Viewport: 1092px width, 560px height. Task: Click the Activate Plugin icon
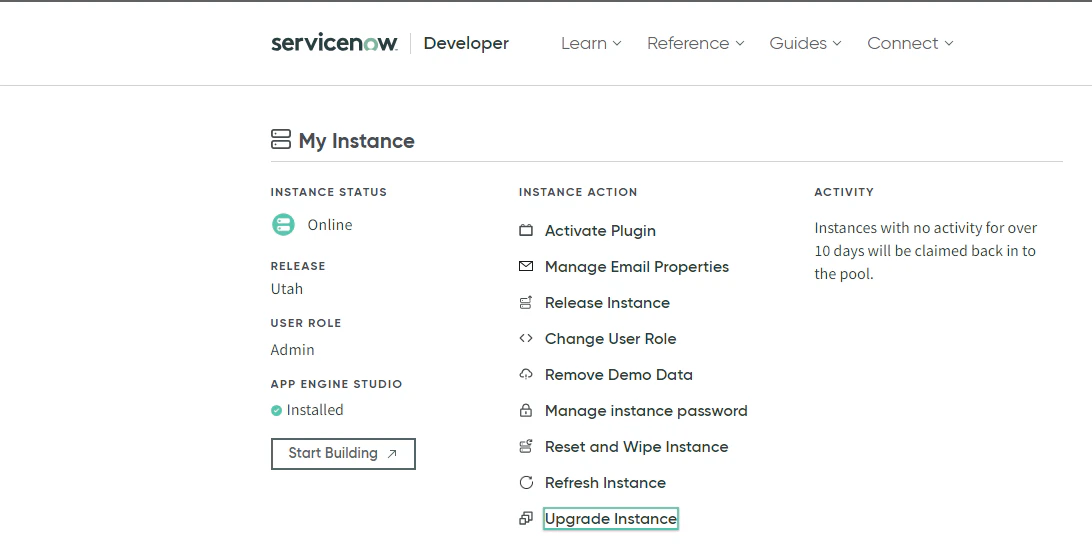(526, 231)
